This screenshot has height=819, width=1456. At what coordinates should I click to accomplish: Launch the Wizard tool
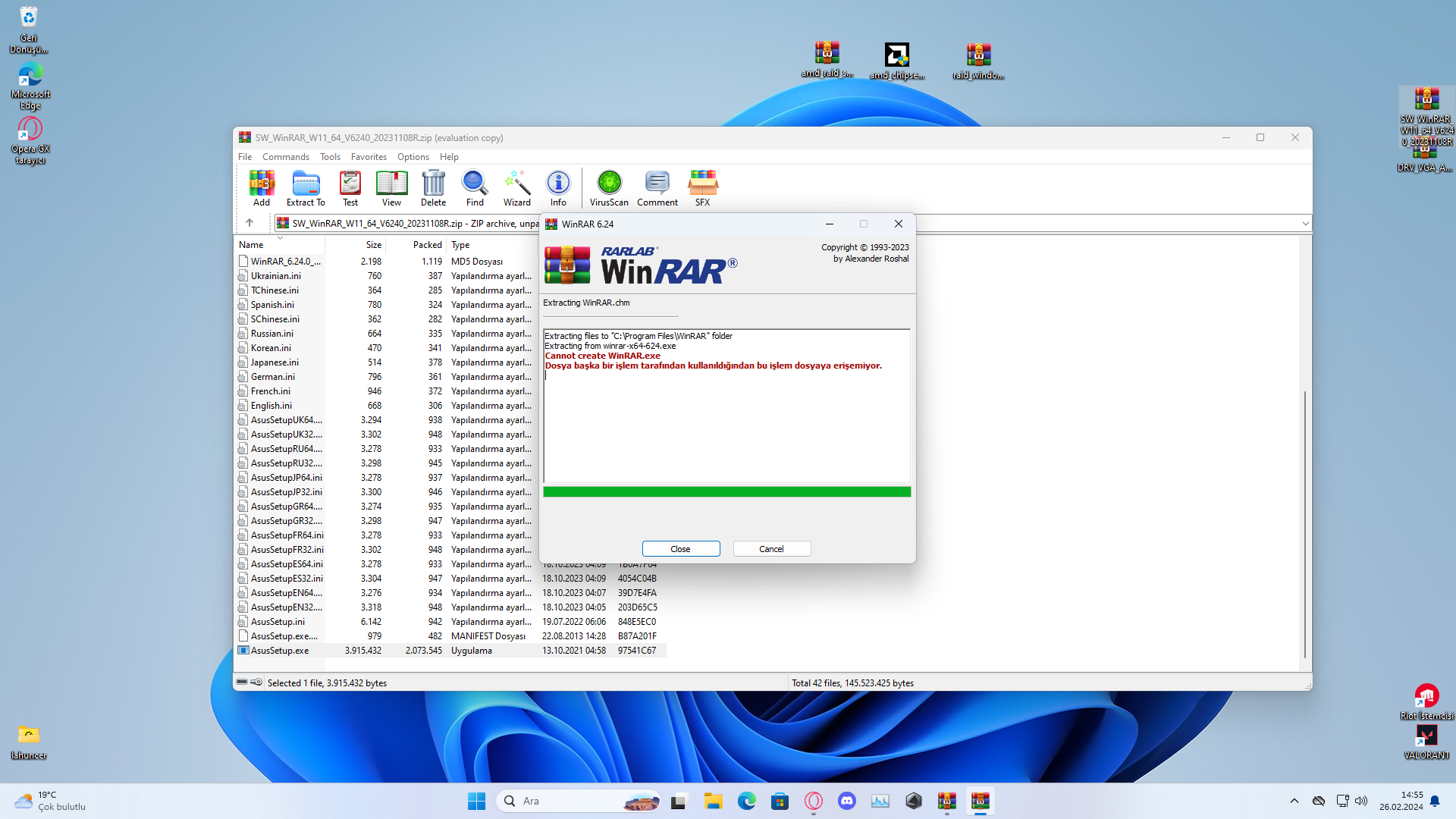517,188
